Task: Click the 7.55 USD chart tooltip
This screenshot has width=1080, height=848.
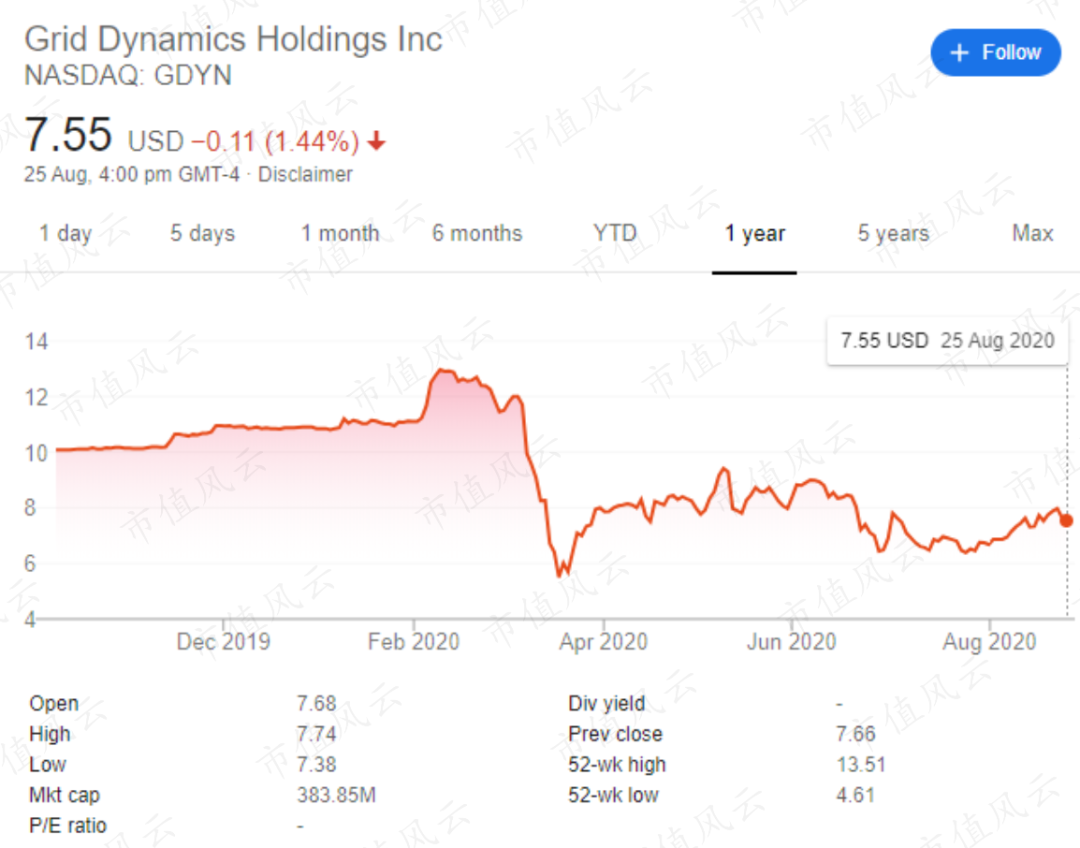Action: (946, 340)
